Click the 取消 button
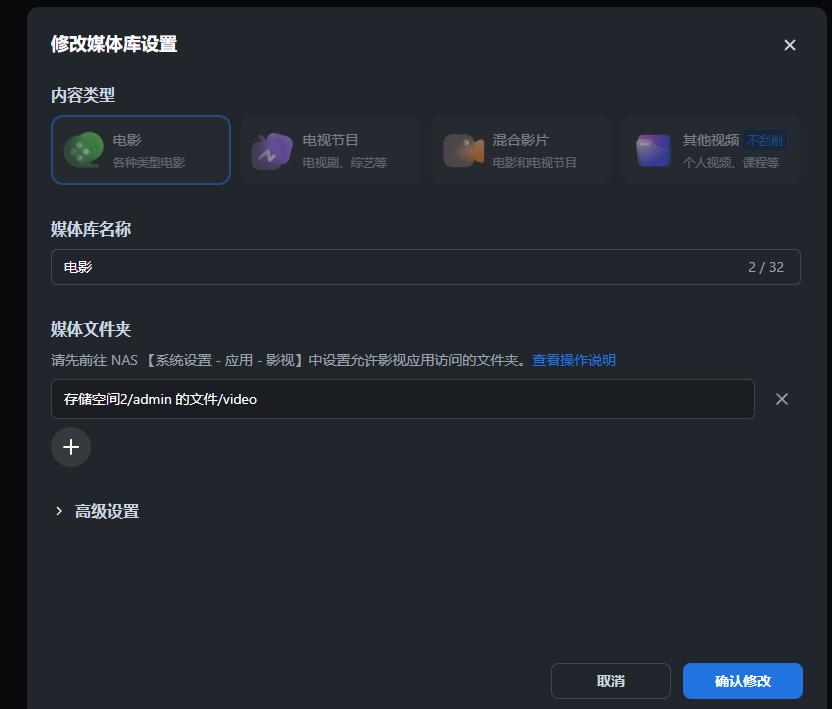The width and height of the screenshot is (832, 709). coord(611,681)
